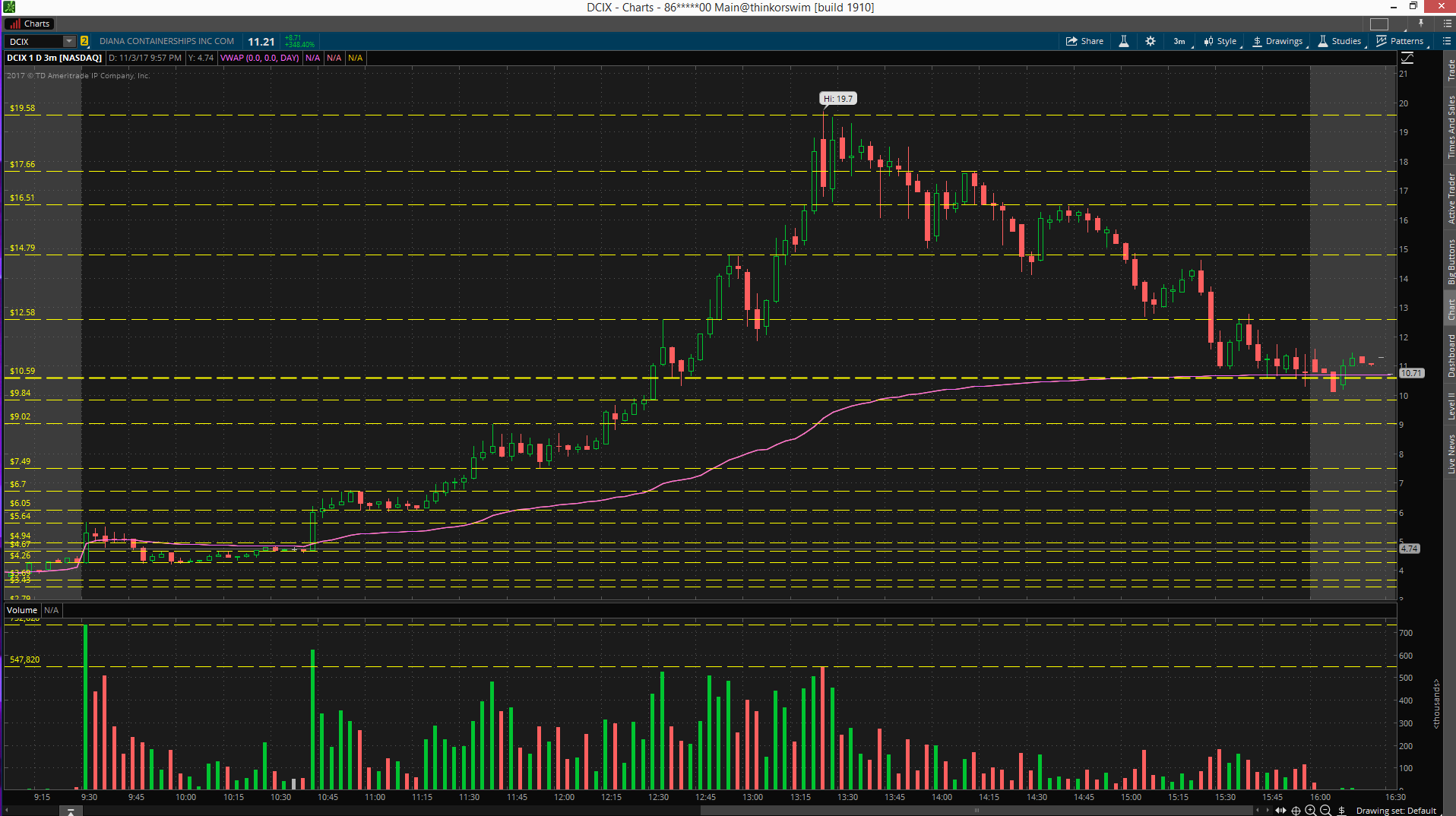The width and height of the screenshot is (1456, 816).
Task: Select the Chart side tab
Action: [1450, 308]
